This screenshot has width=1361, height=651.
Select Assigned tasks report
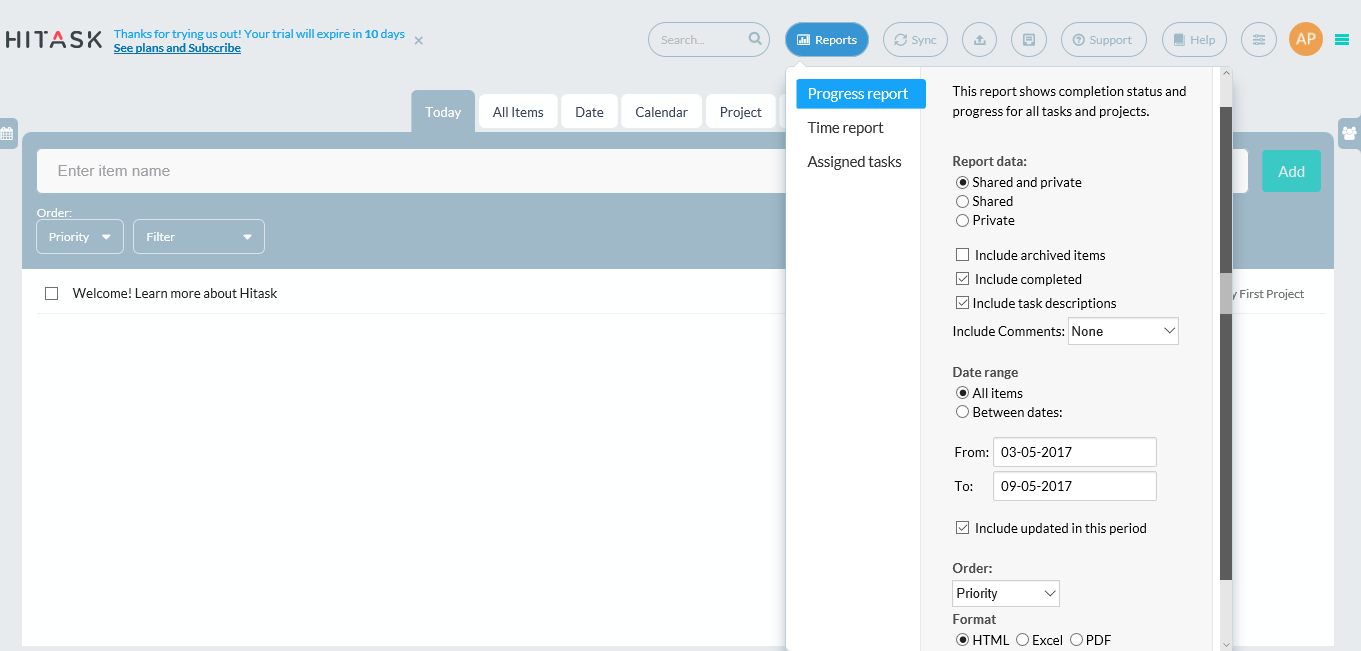(x=855, y=162)
